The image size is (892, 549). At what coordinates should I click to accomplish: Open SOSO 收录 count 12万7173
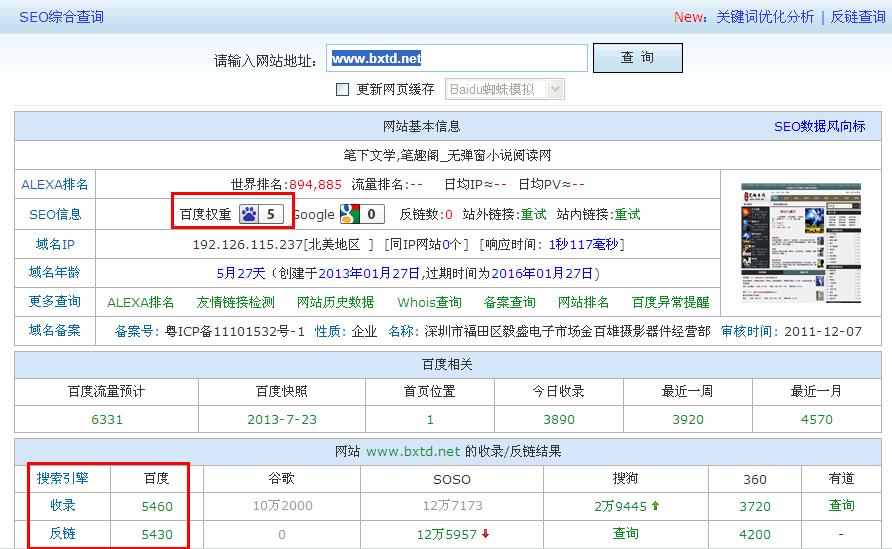453,506
